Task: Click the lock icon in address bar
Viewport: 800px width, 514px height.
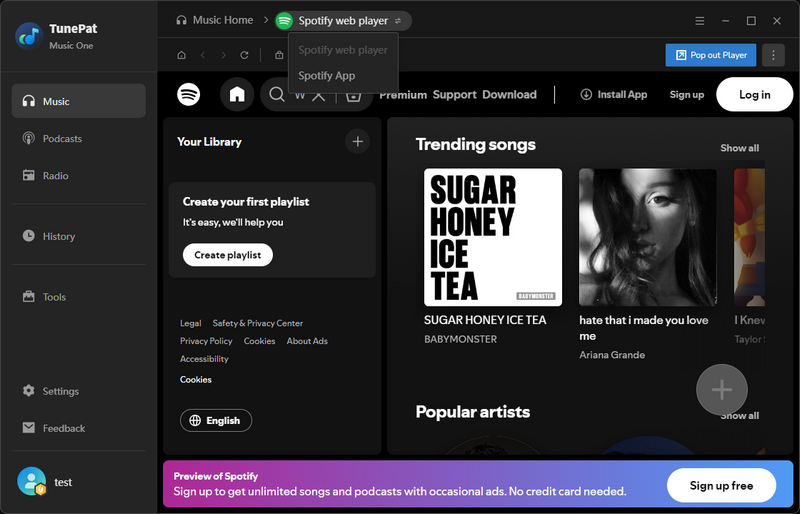Action: (279, 55)
